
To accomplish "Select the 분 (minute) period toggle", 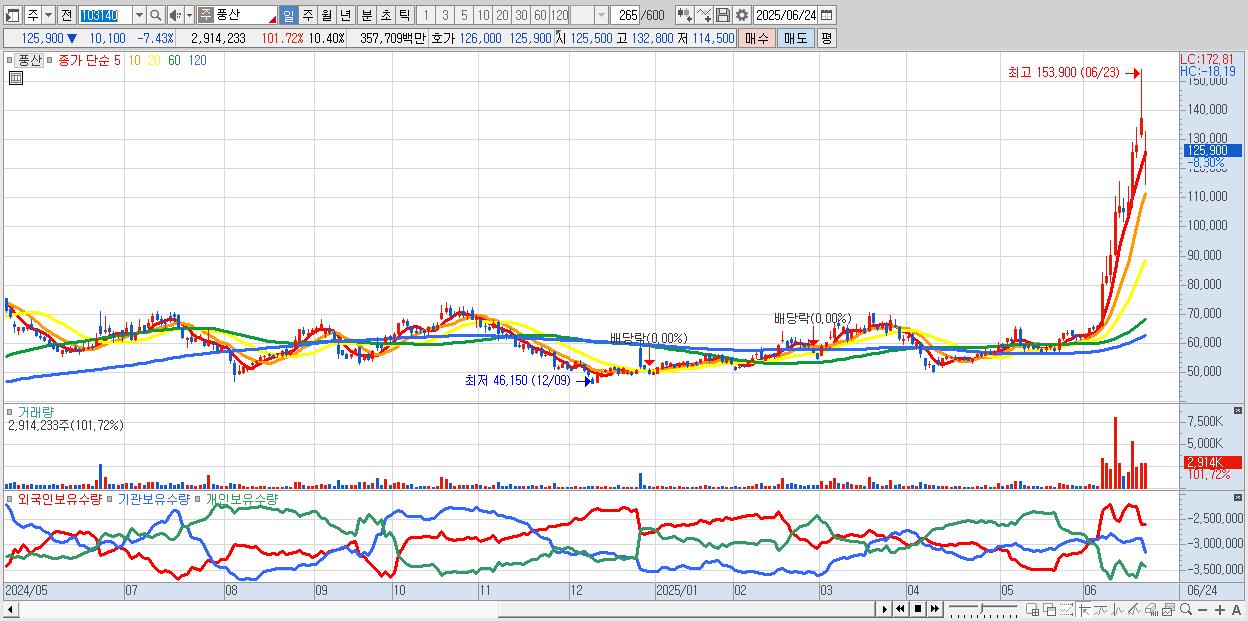I will click(x=366, y=15).
